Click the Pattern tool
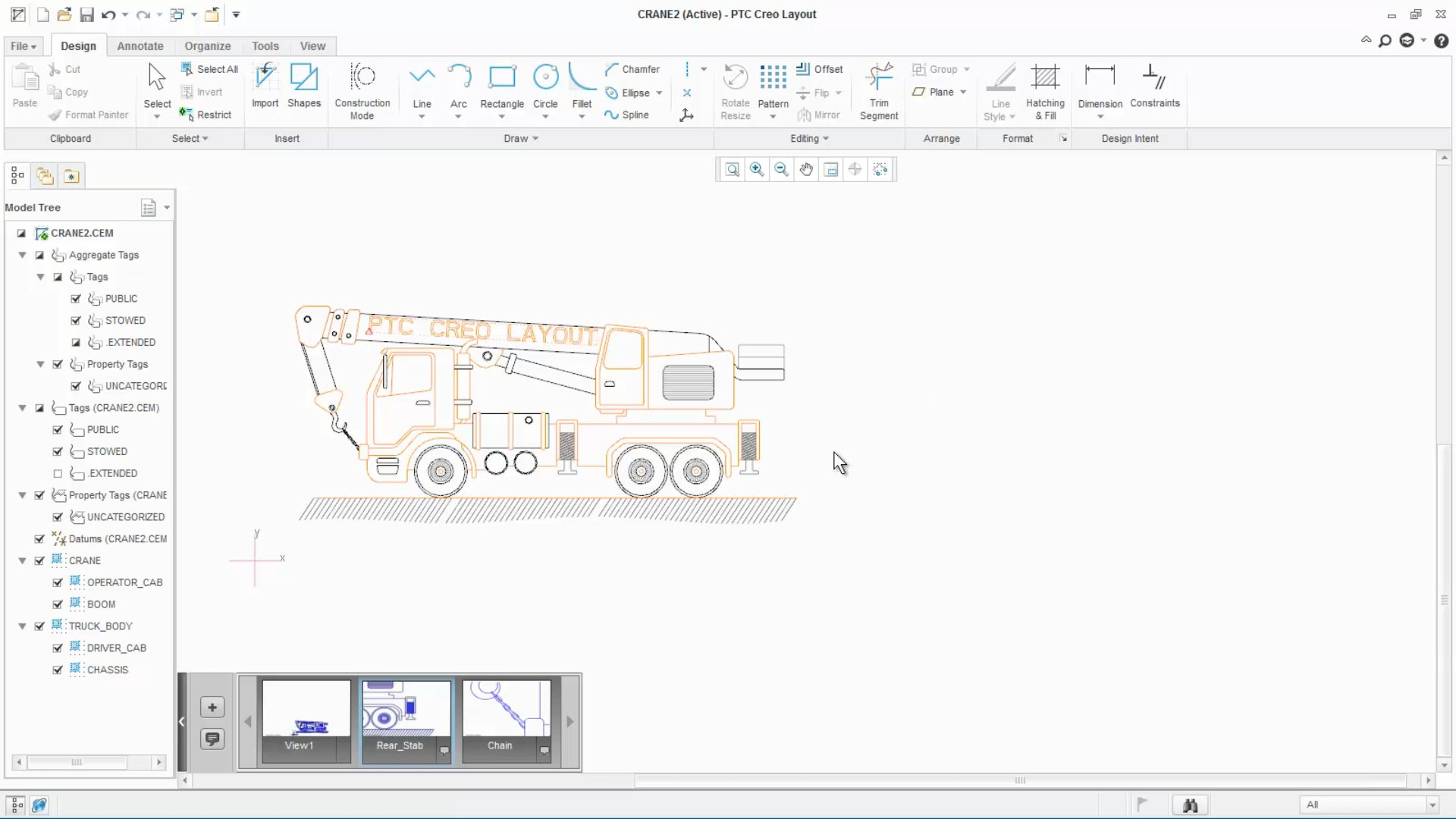The height and width of the screenshot is (819, 1456). point(773,86)
